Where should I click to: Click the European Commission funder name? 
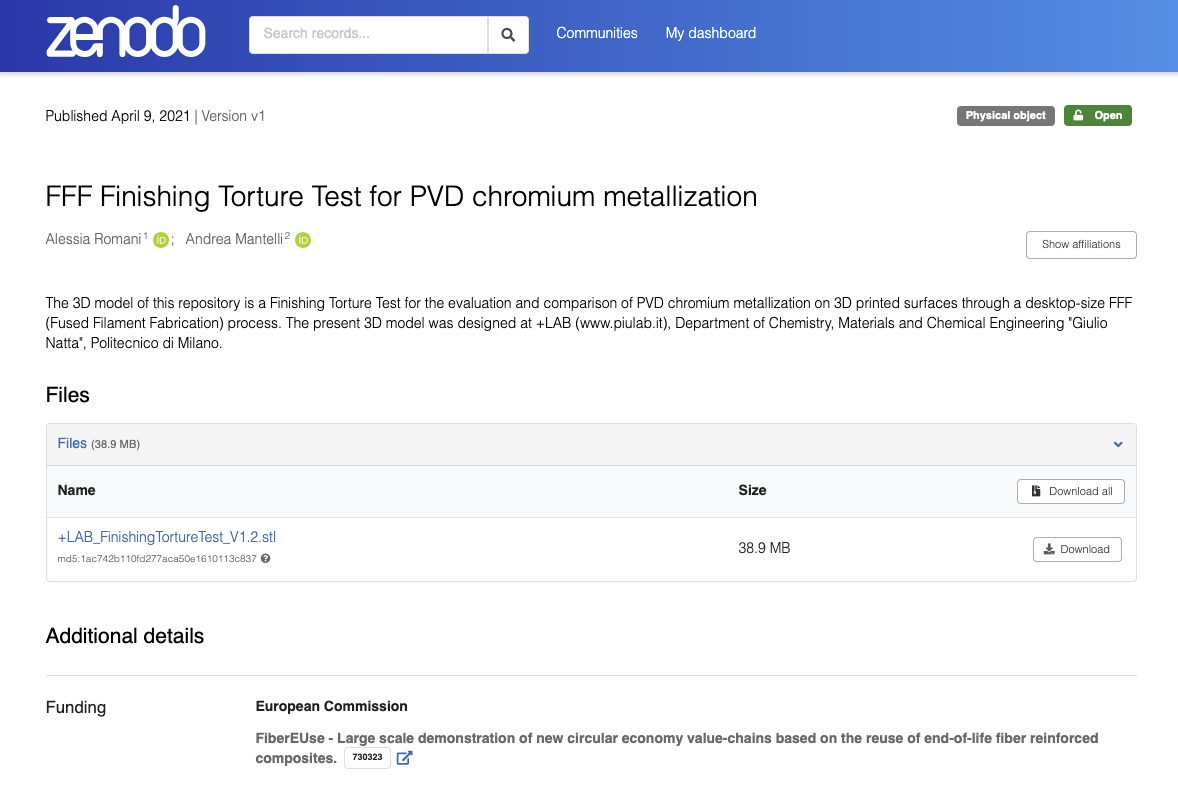331,707
